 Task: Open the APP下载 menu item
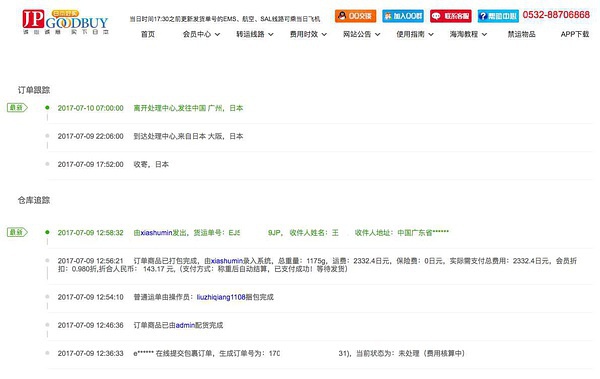click(x=575, y=34)
